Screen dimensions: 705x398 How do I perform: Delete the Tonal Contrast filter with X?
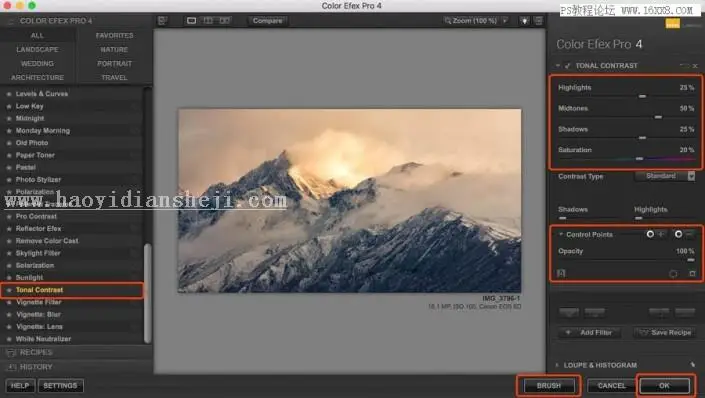tap(695, 66)
